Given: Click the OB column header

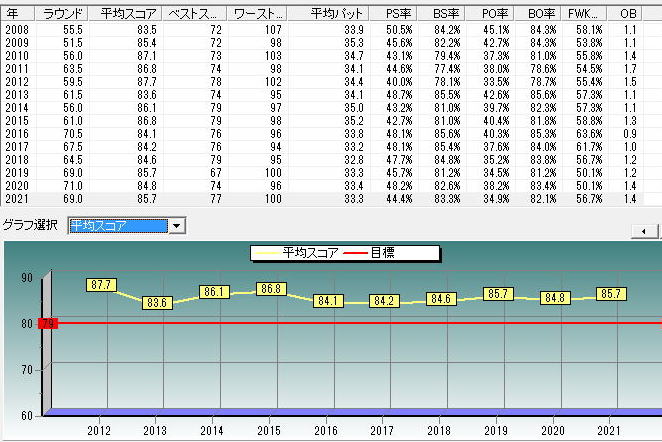Looking at the screenshot, I should click(624, 14).
